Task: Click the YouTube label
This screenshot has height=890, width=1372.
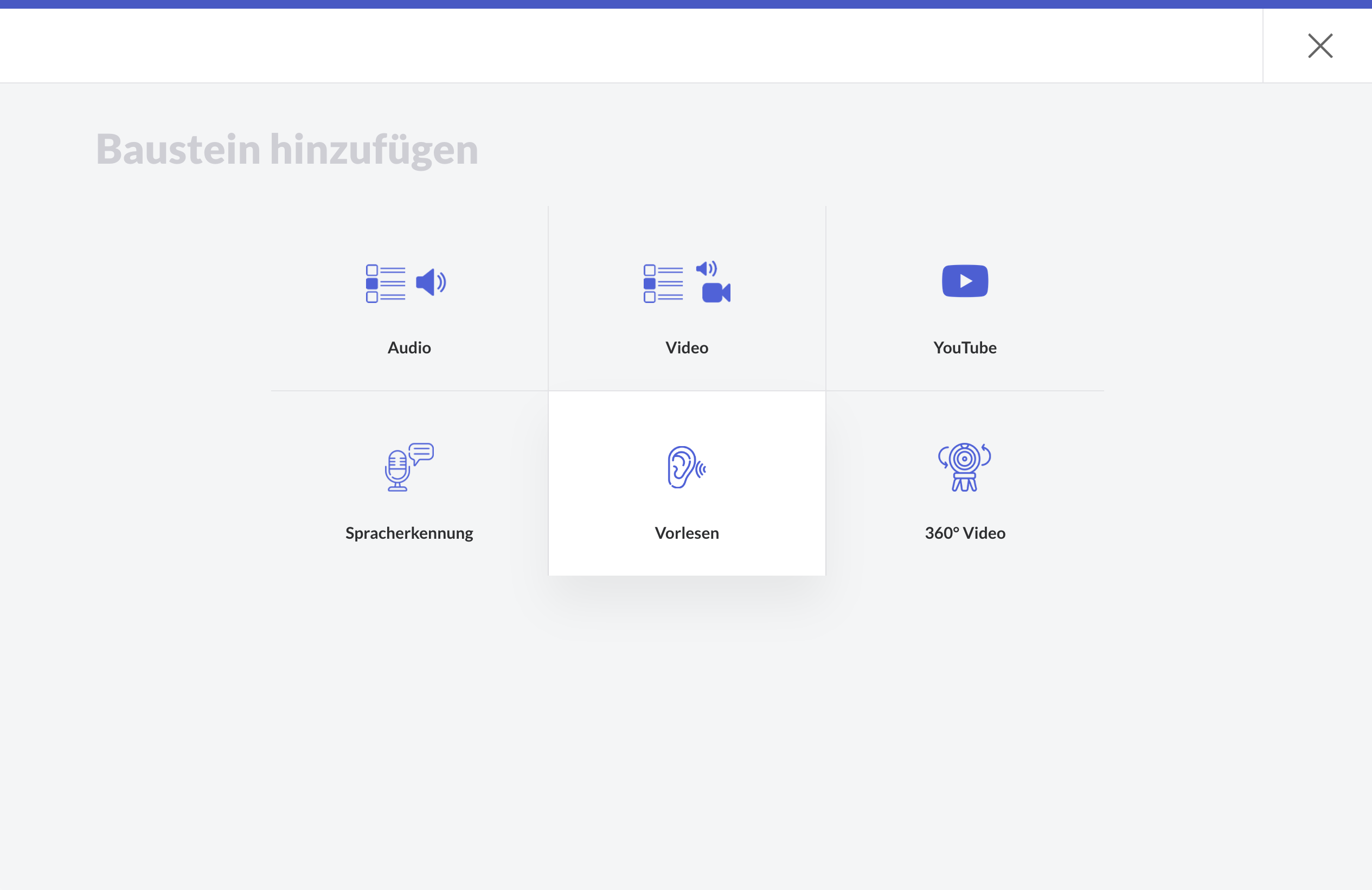Action: (964, 347)
